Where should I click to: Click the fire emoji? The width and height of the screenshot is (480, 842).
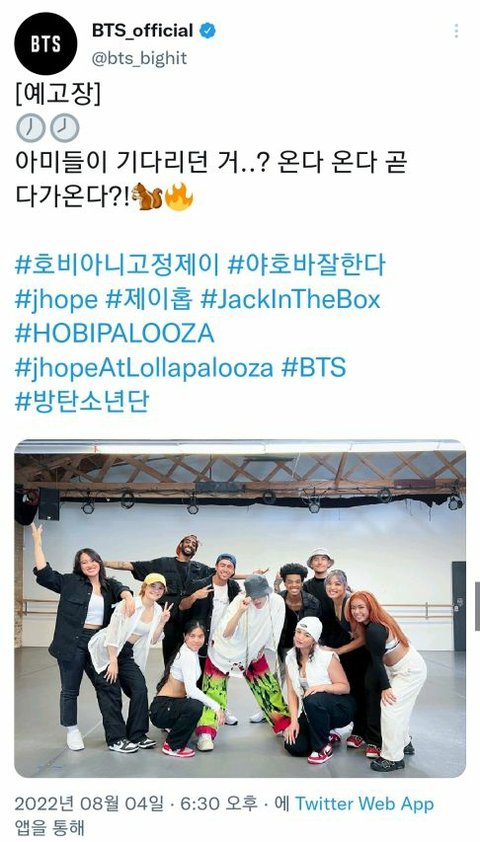tap(179, 197)
